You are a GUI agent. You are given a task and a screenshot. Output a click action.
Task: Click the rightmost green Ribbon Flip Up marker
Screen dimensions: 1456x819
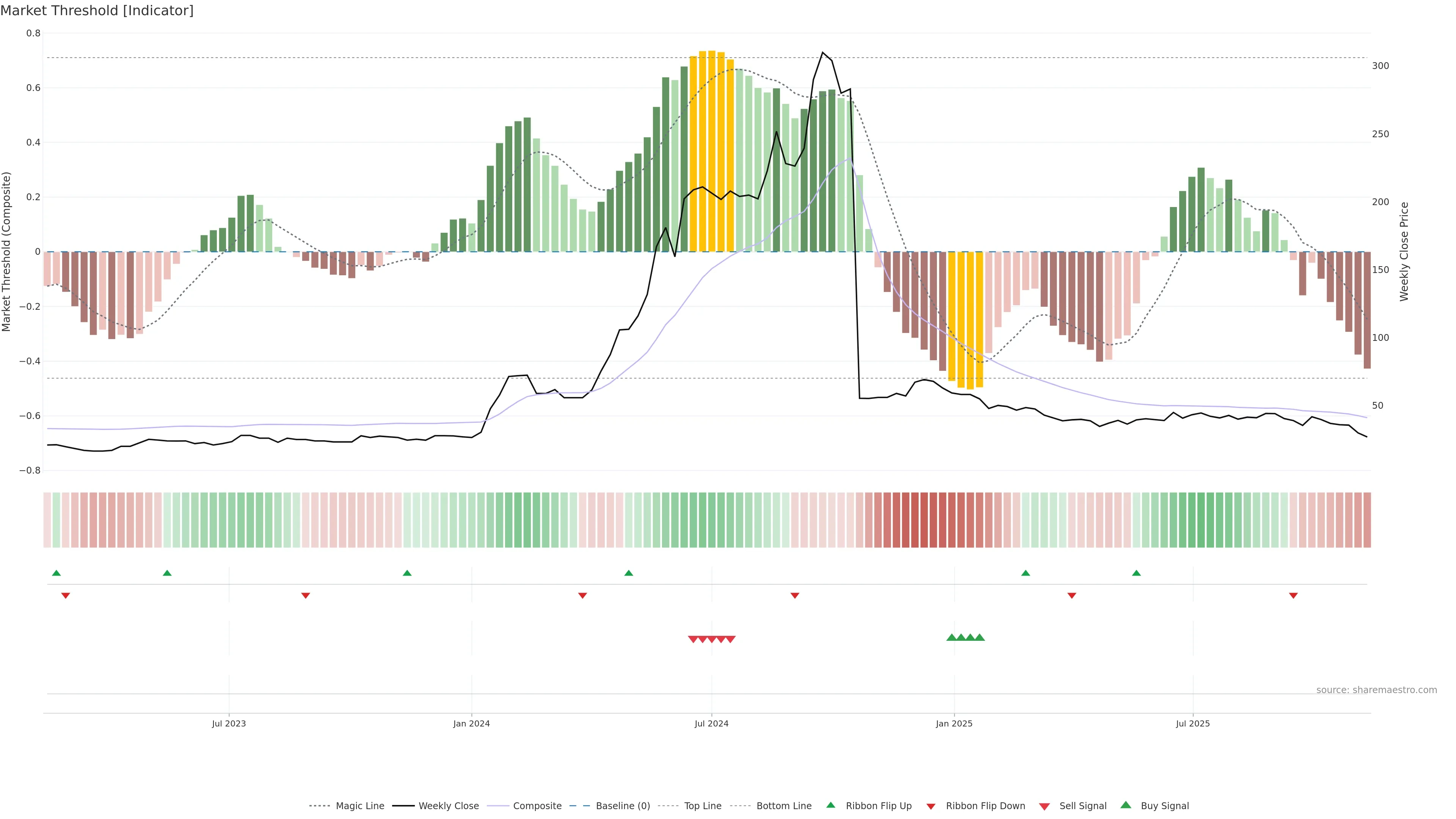click(1136, 573)
